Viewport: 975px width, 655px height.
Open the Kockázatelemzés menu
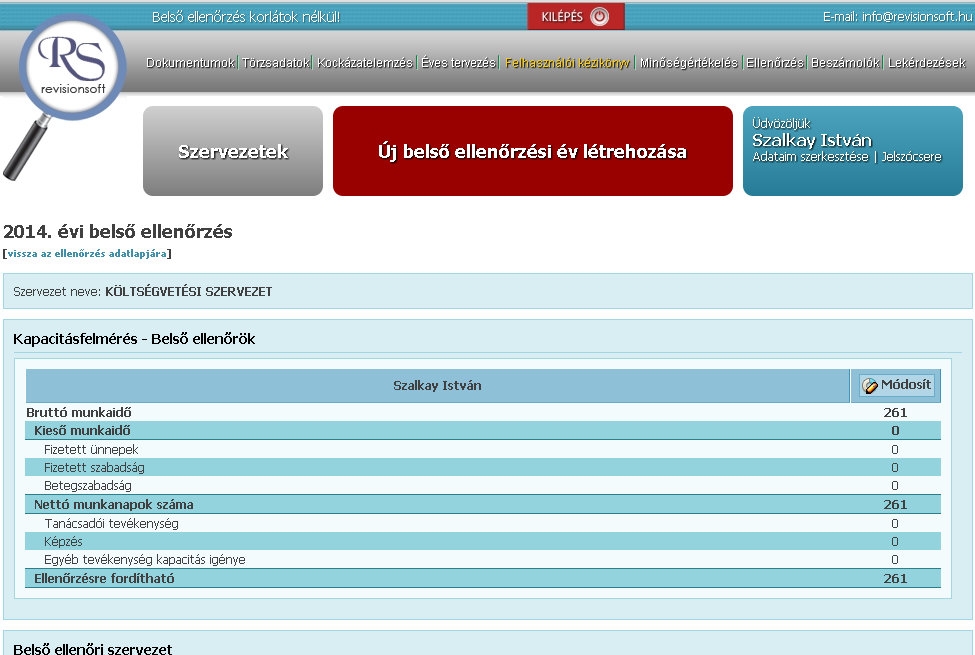click(365, 63)
